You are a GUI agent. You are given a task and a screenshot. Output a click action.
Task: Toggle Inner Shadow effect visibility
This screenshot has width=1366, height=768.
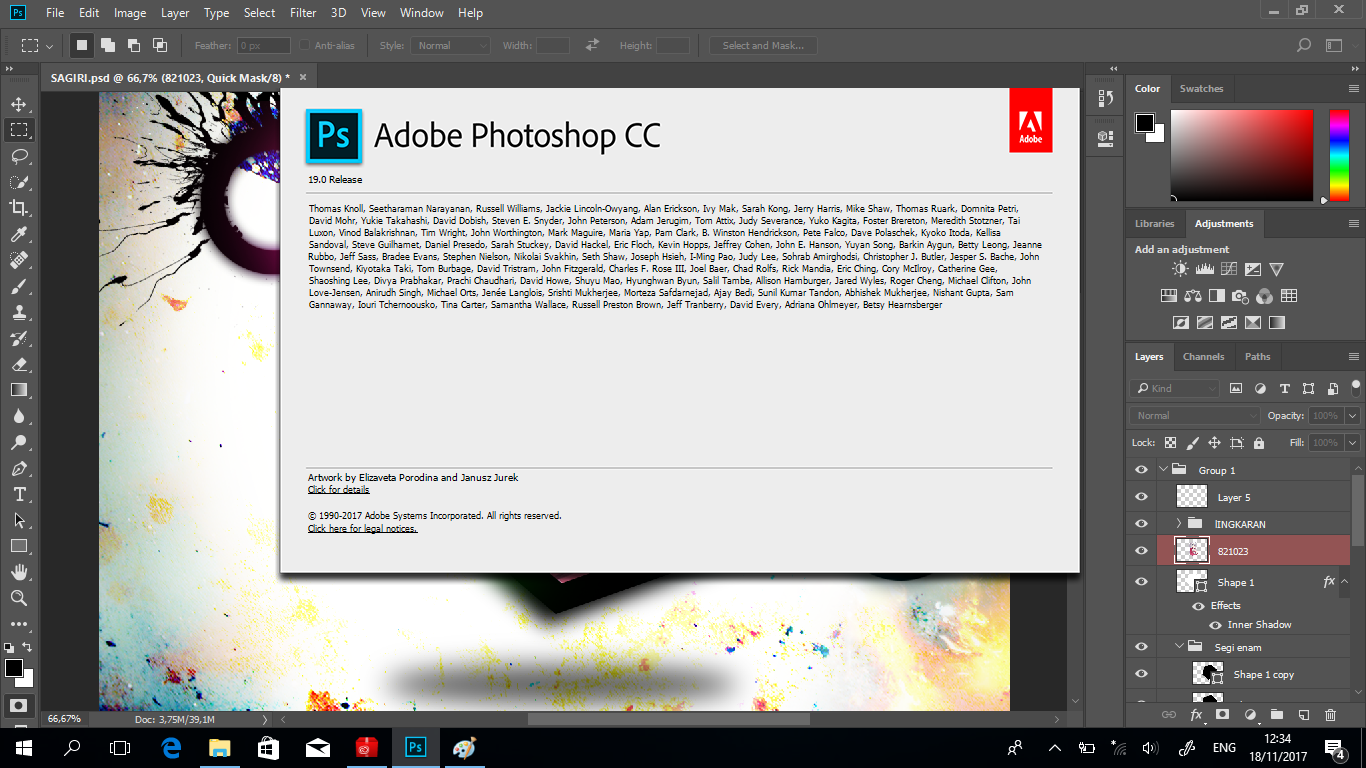point(1216,625)
